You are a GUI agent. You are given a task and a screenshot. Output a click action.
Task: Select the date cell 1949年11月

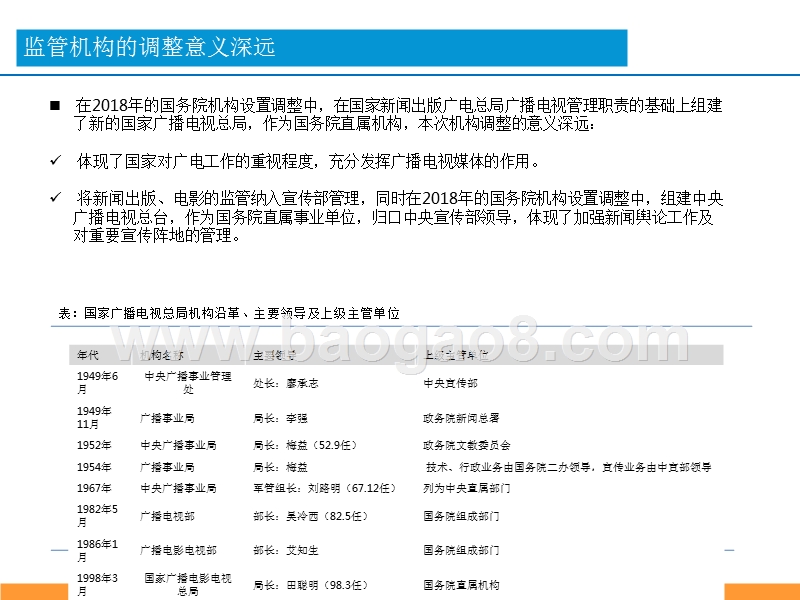(94, 417)
